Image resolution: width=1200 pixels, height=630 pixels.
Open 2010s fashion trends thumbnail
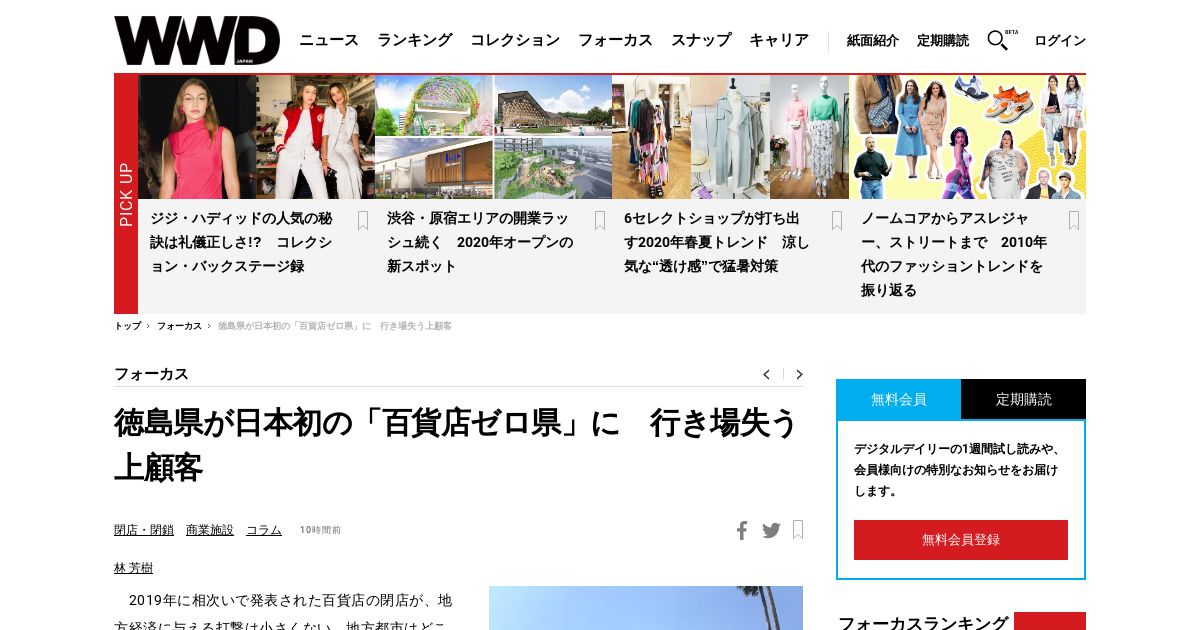[967, 137]
